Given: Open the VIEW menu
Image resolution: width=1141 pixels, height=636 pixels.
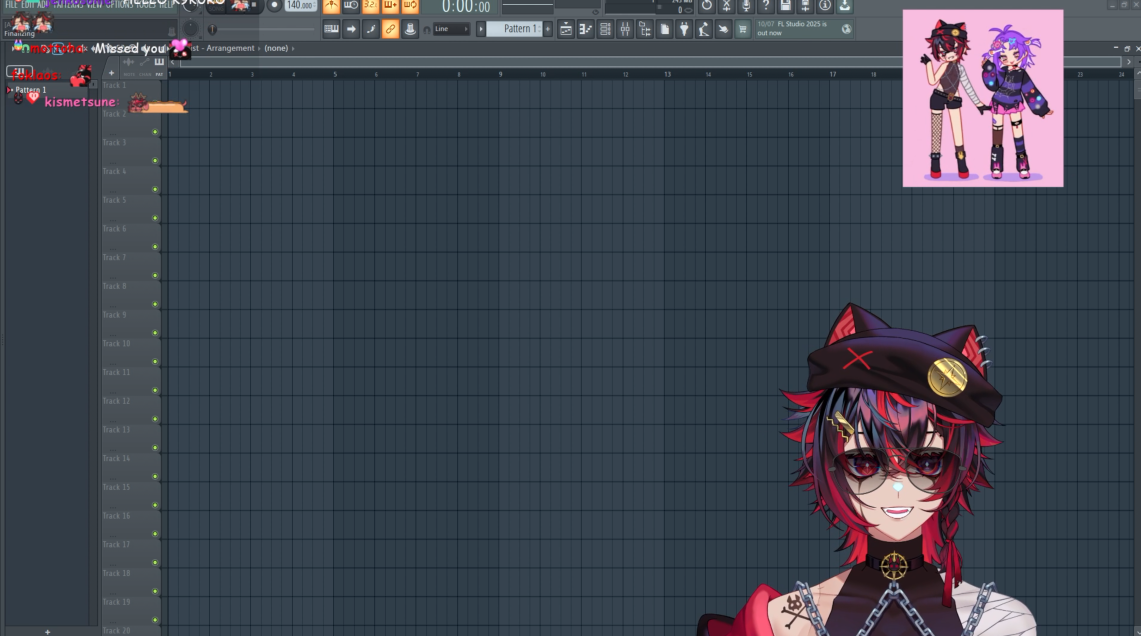Looking at the screenshot, I should (x=94, y=4).
